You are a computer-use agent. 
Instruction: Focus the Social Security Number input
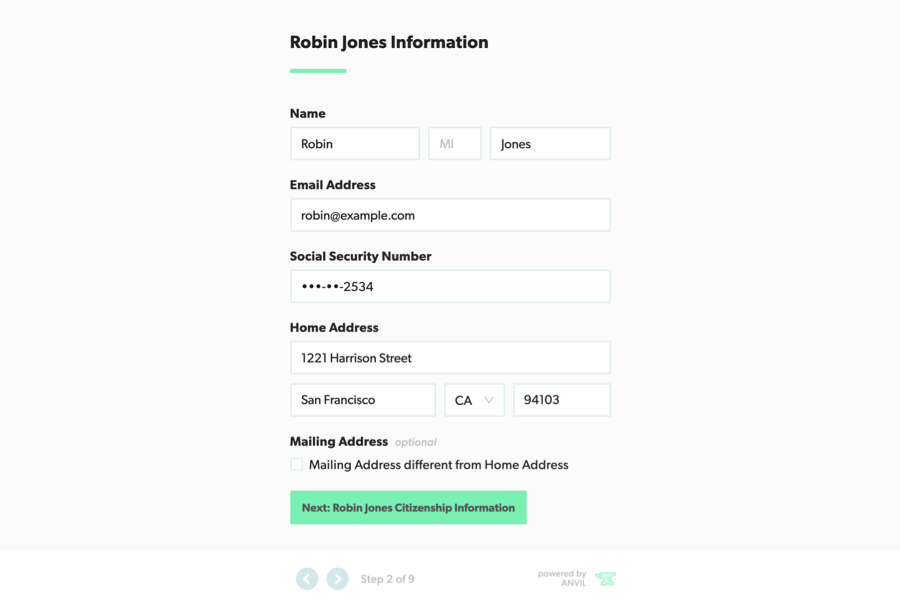click(450, 287)
